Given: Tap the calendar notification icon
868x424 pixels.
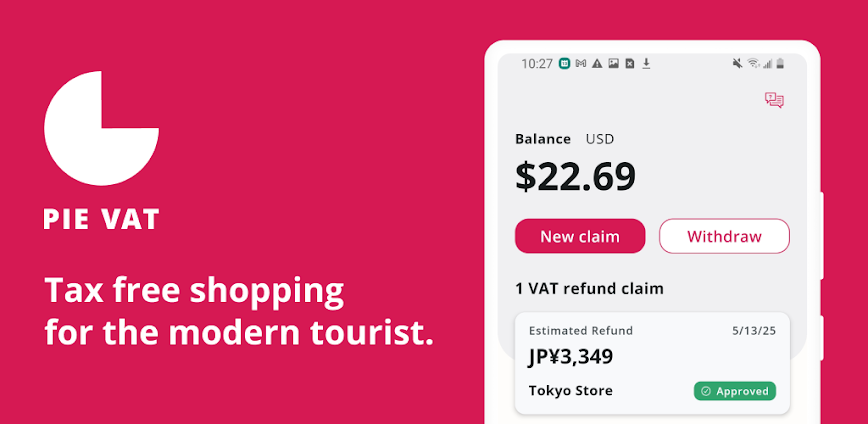Looking at the screenshot, I should click(x=565, y=64).
